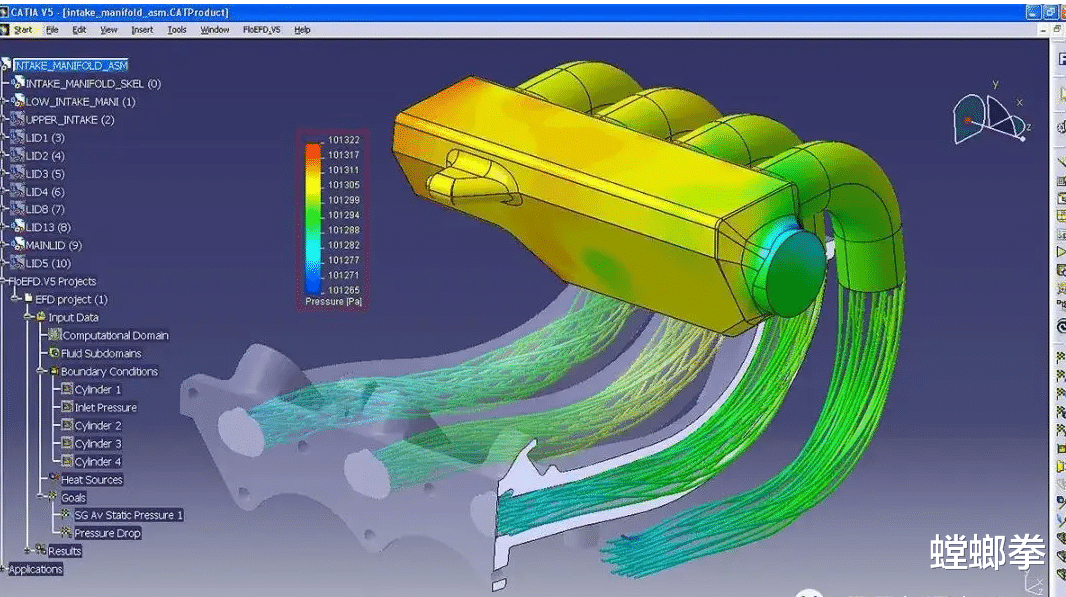
Task: Open the Start menu
Action: pyautogui.click(x=22, y=30)
